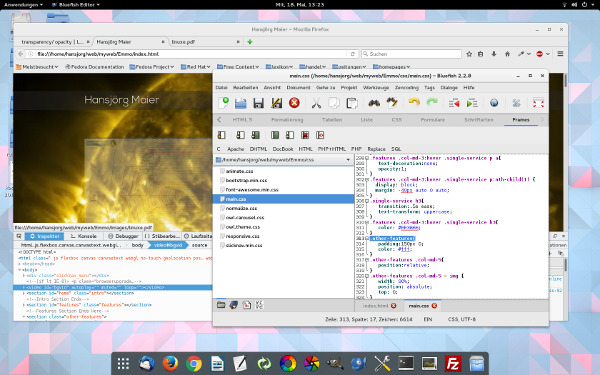Switch to CSS toolbar tab
Image resolution: width=600 pixels, height=375 pixels.
coord(396,120)
